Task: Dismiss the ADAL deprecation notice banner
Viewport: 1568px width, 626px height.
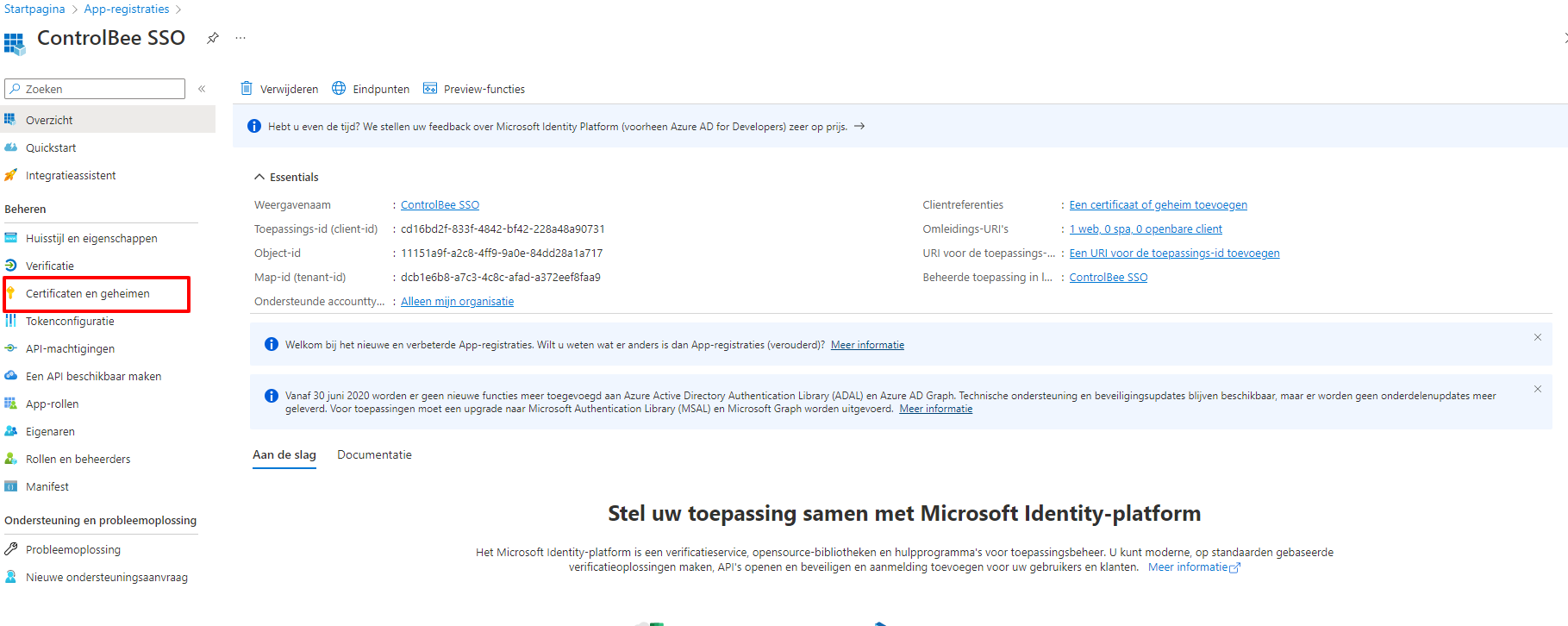Action: tap(1537, 389)
